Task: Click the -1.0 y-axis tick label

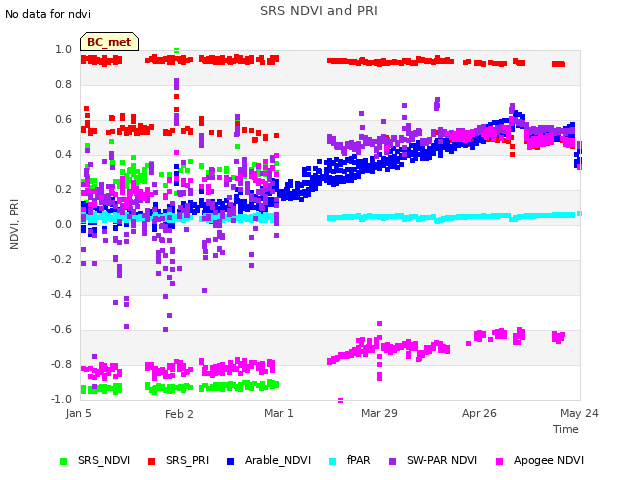Action: pyautogui.click(x=61, y=399)
